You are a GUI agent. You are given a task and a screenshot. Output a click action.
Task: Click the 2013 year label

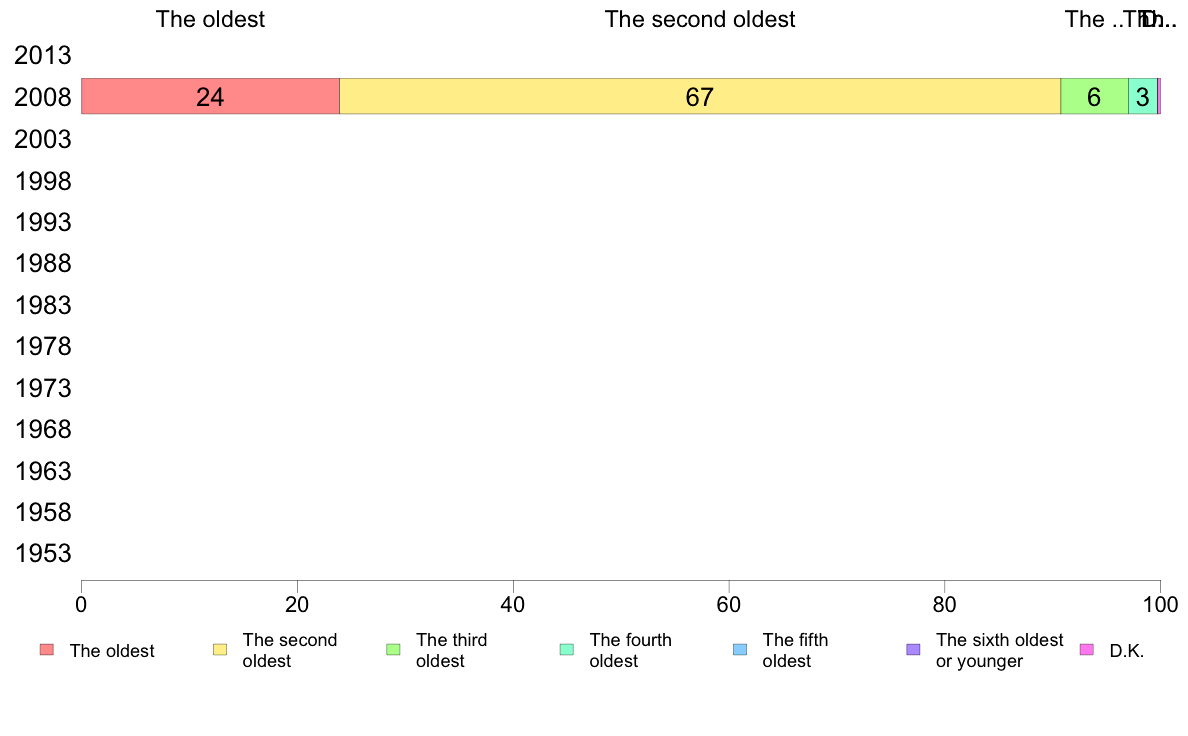point(43,55)
